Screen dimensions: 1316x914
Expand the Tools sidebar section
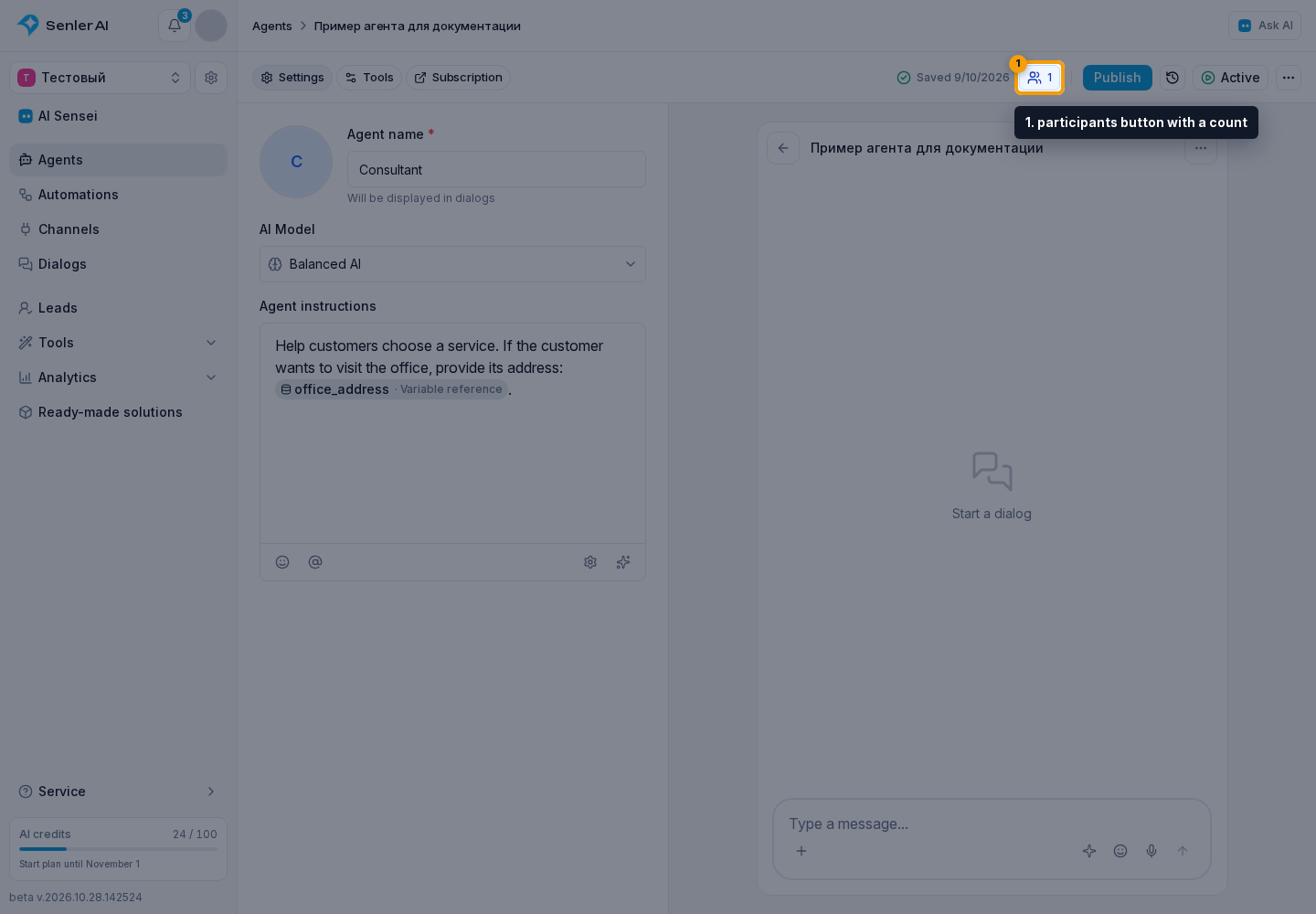(x=118, y=343)
